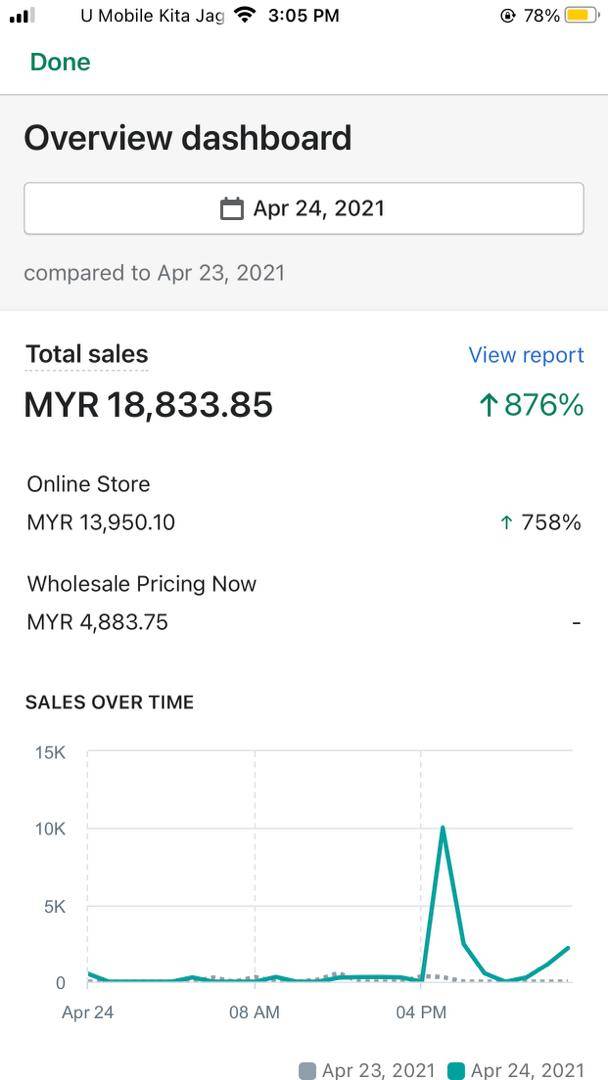The width and height of the screenshot is (608, 1080).
Task: Tap the teal Apr 24, 2021 legend swatch
Action: click(x=456, y=1070)
